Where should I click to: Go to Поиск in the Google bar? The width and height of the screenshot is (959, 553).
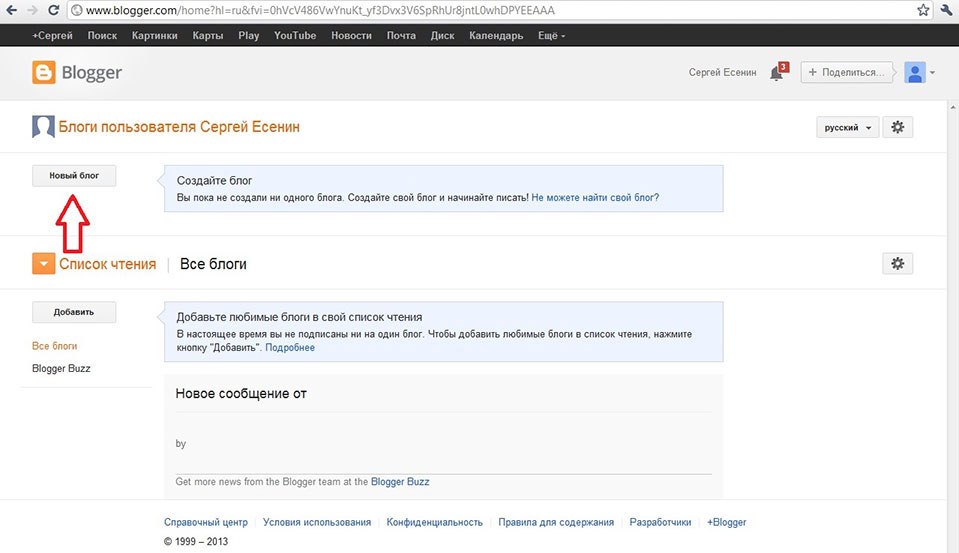[x=102, y=35]
